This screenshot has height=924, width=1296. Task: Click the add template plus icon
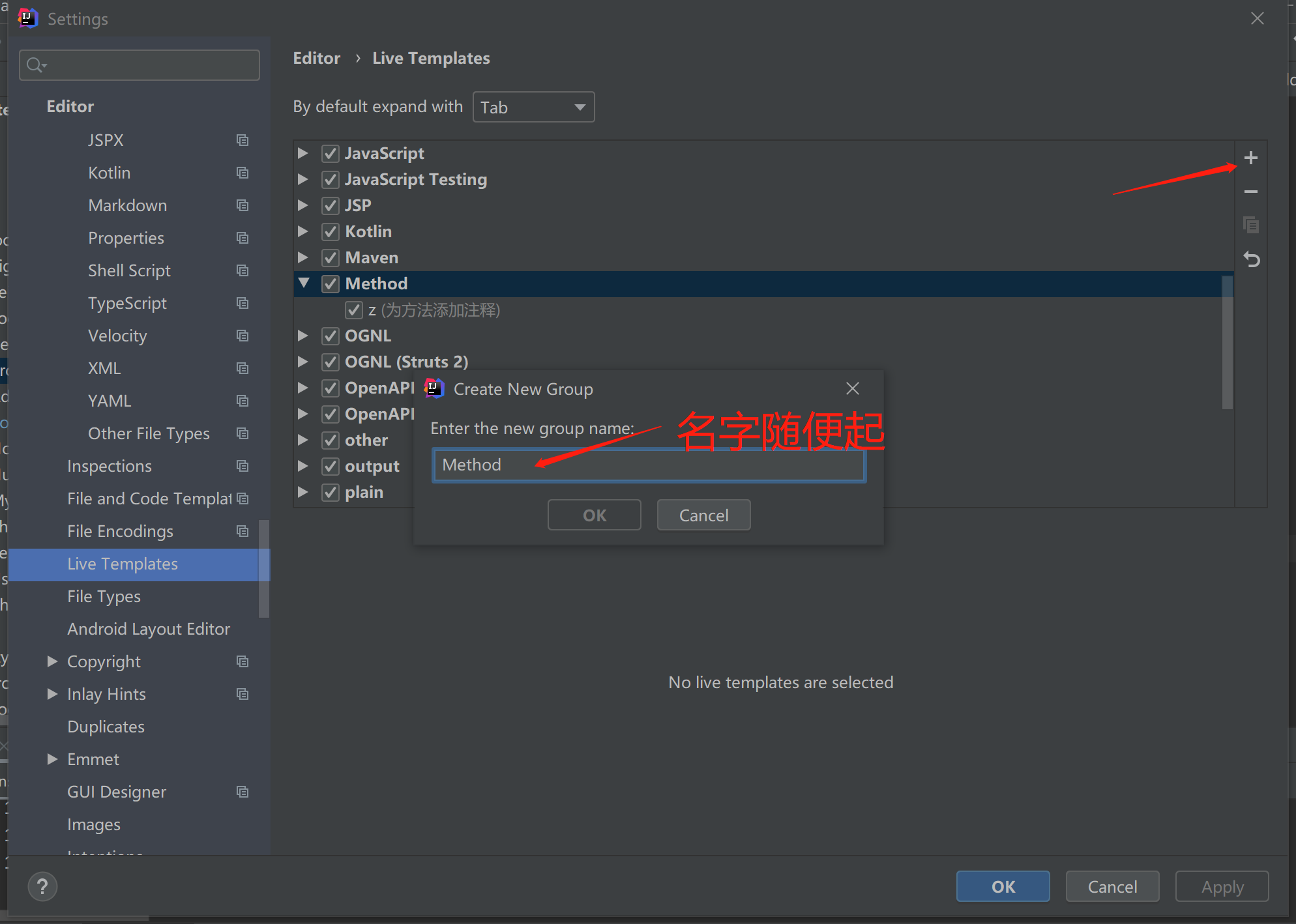coord(1250,158)
